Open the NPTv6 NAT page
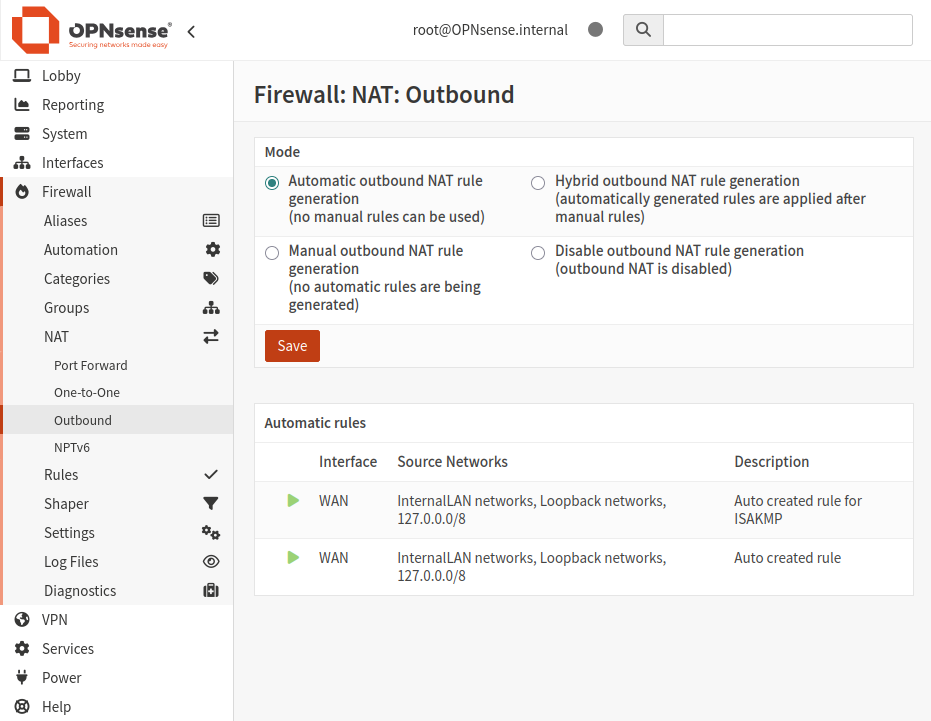The image size is (931, 721). pos(72,448)
